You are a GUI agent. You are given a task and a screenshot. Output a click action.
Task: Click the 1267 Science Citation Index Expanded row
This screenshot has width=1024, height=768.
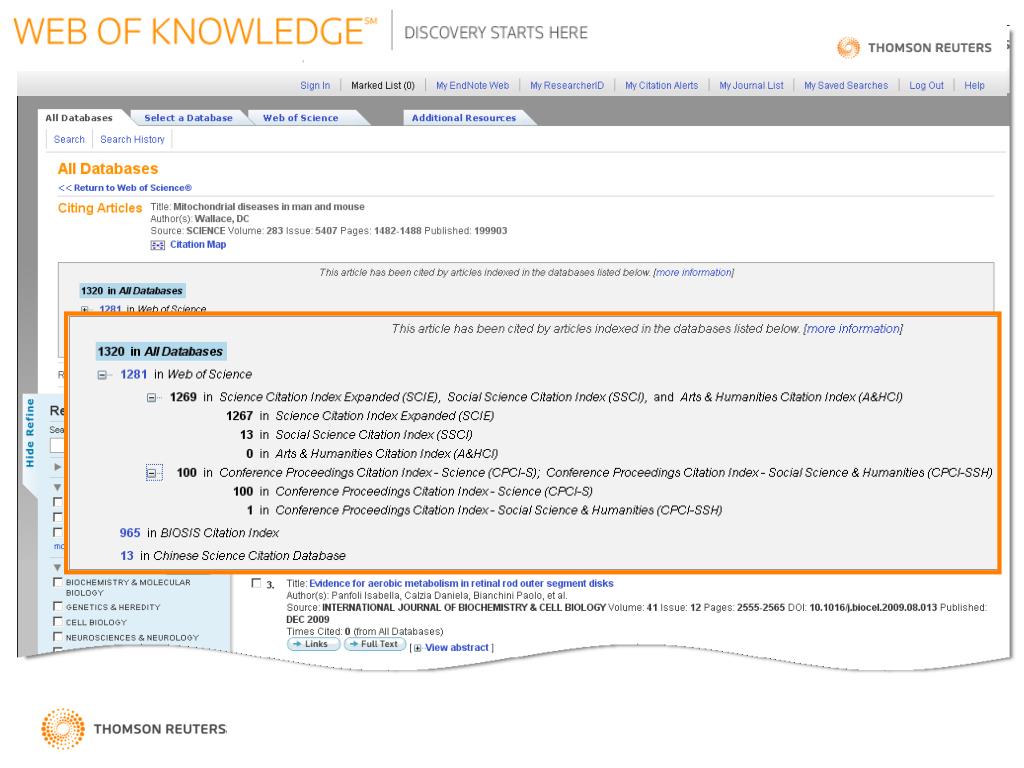click(360, 417)
